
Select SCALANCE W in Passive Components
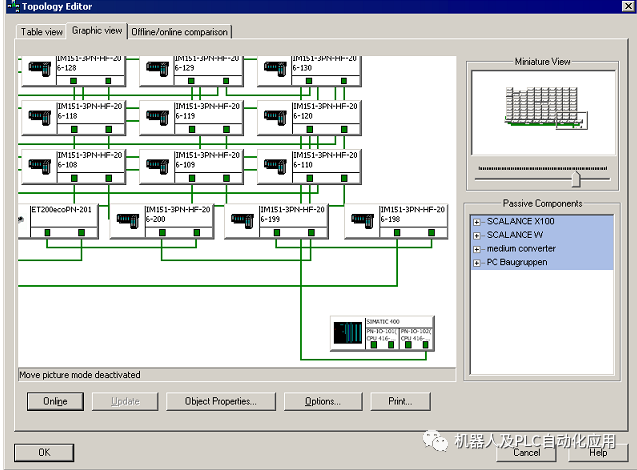(515, 235)
